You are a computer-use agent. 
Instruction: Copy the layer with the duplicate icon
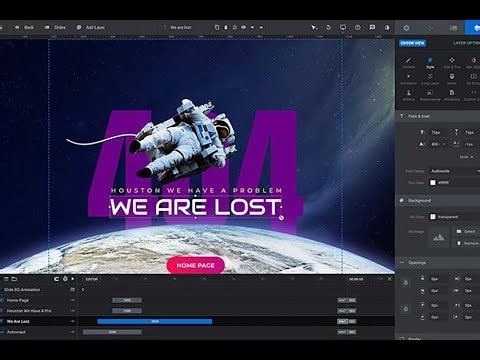click(x=217, y=27)
